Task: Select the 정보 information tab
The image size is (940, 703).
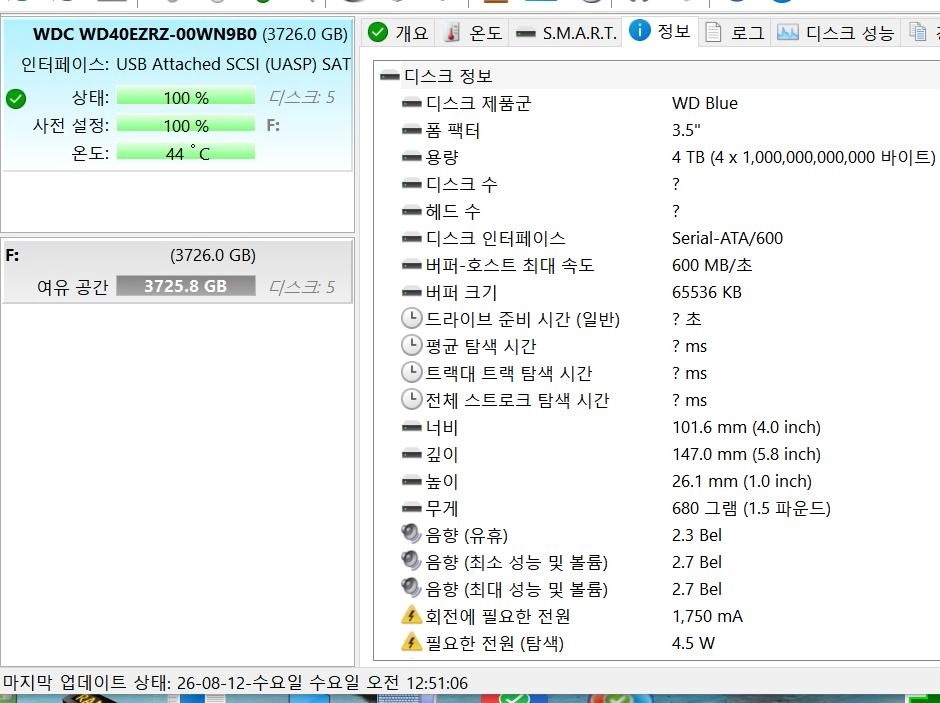Action: (659, 31)
